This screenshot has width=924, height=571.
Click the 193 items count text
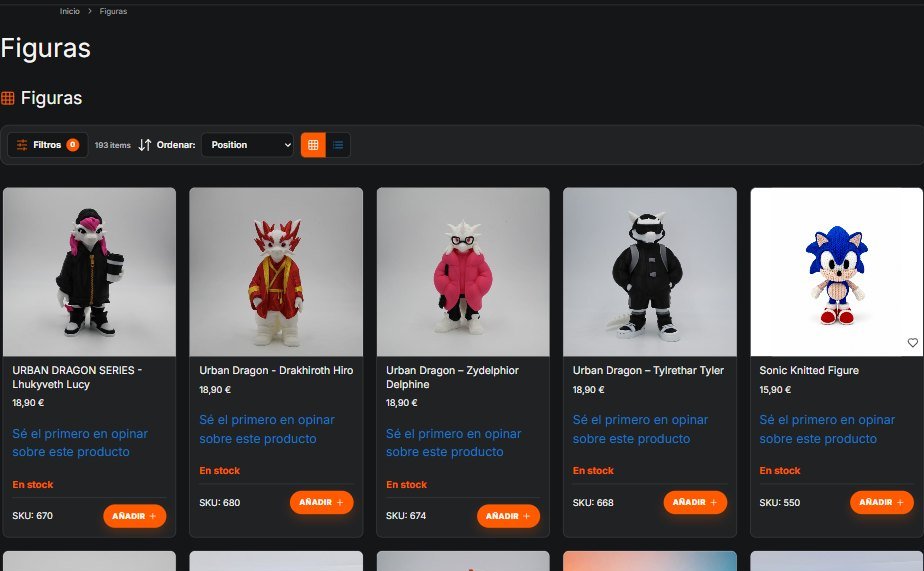coord(113,145)
